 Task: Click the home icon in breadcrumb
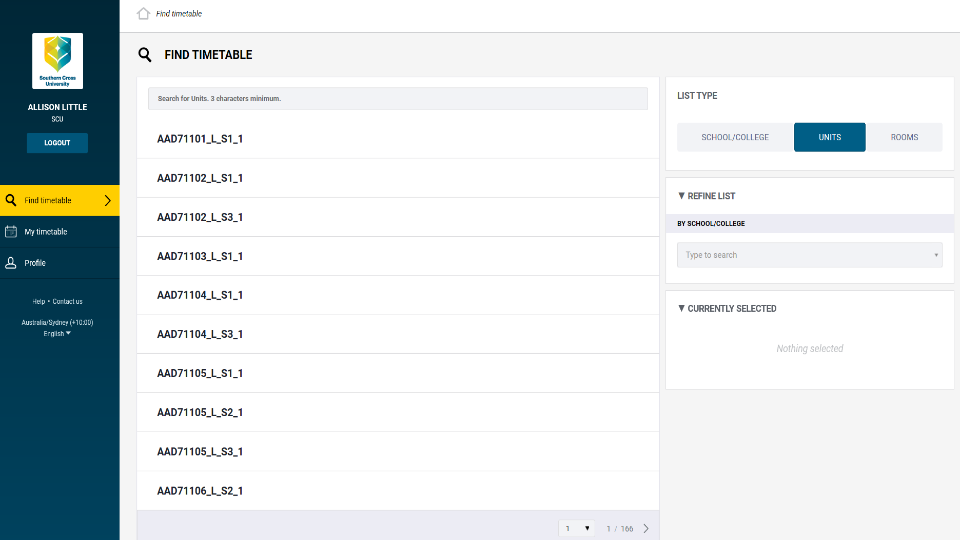click(143, 13)
